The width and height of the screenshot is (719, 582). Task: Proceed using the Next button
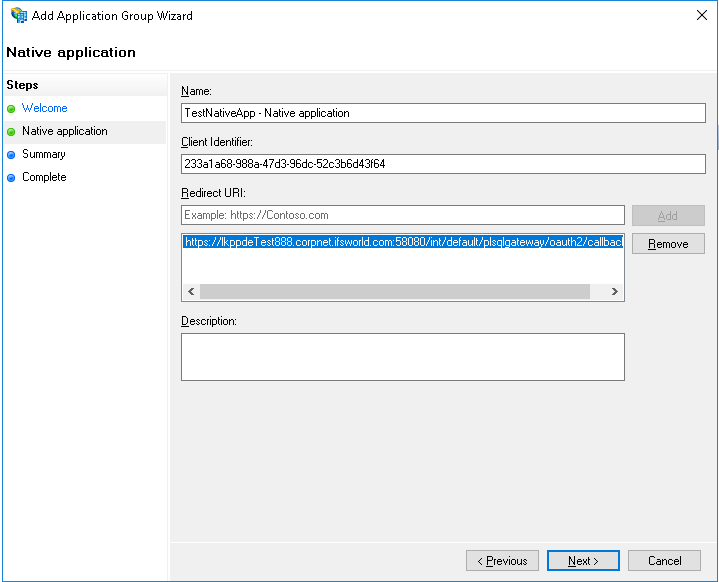pos(583,561)
